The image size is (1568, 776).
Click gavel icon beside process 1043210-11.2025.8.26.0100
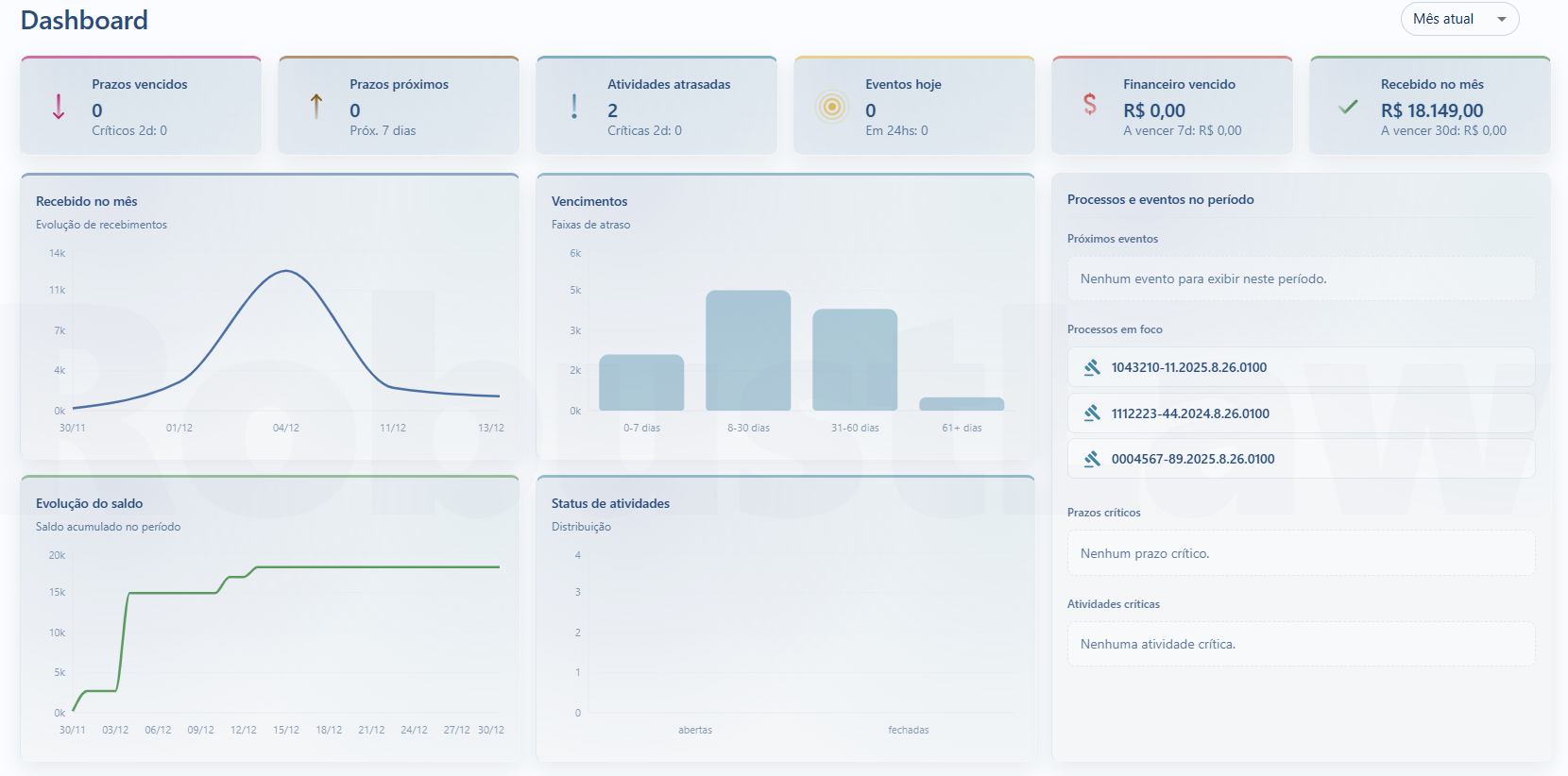point(1092,367)
